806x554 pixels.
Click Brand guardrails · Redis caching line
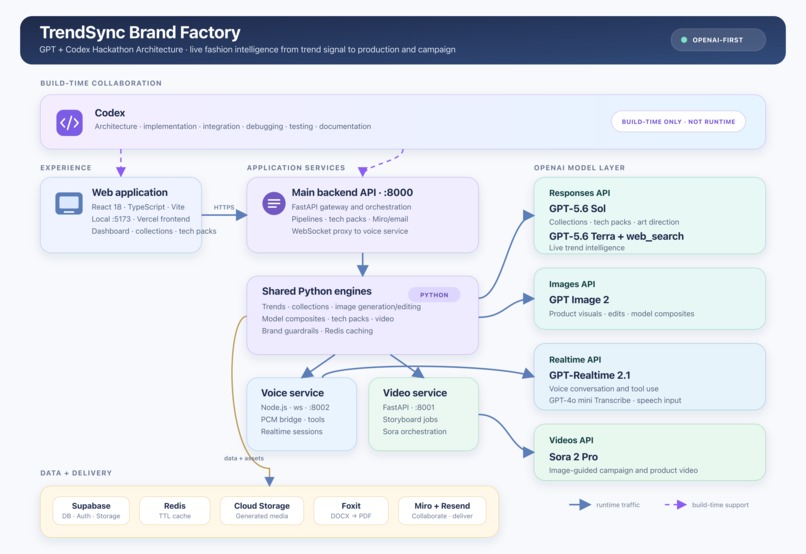tap(317, 331)
